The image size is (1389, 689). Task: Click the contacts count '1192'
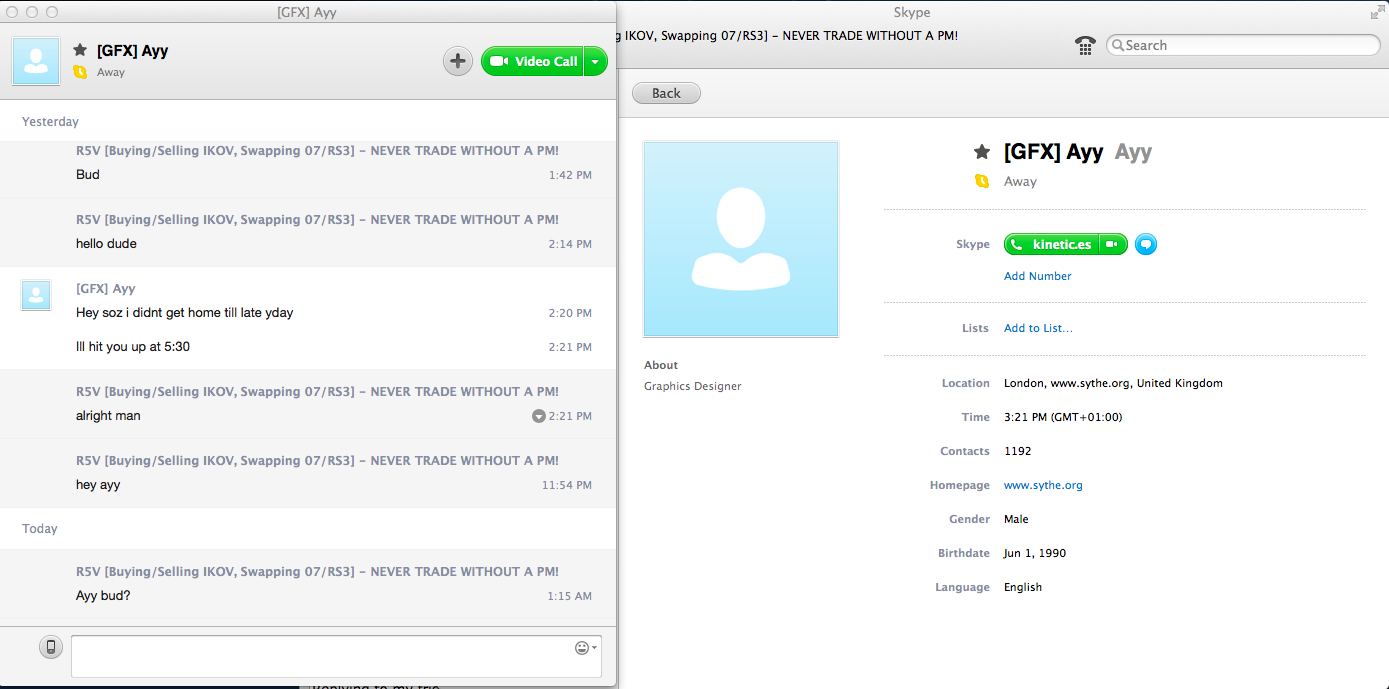pos(1018,451)
